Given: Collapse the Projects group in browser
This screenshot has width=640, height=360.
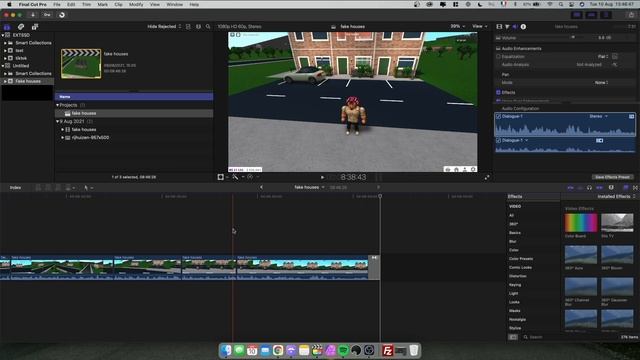Looking at the screenshot, I should [58, 105].
